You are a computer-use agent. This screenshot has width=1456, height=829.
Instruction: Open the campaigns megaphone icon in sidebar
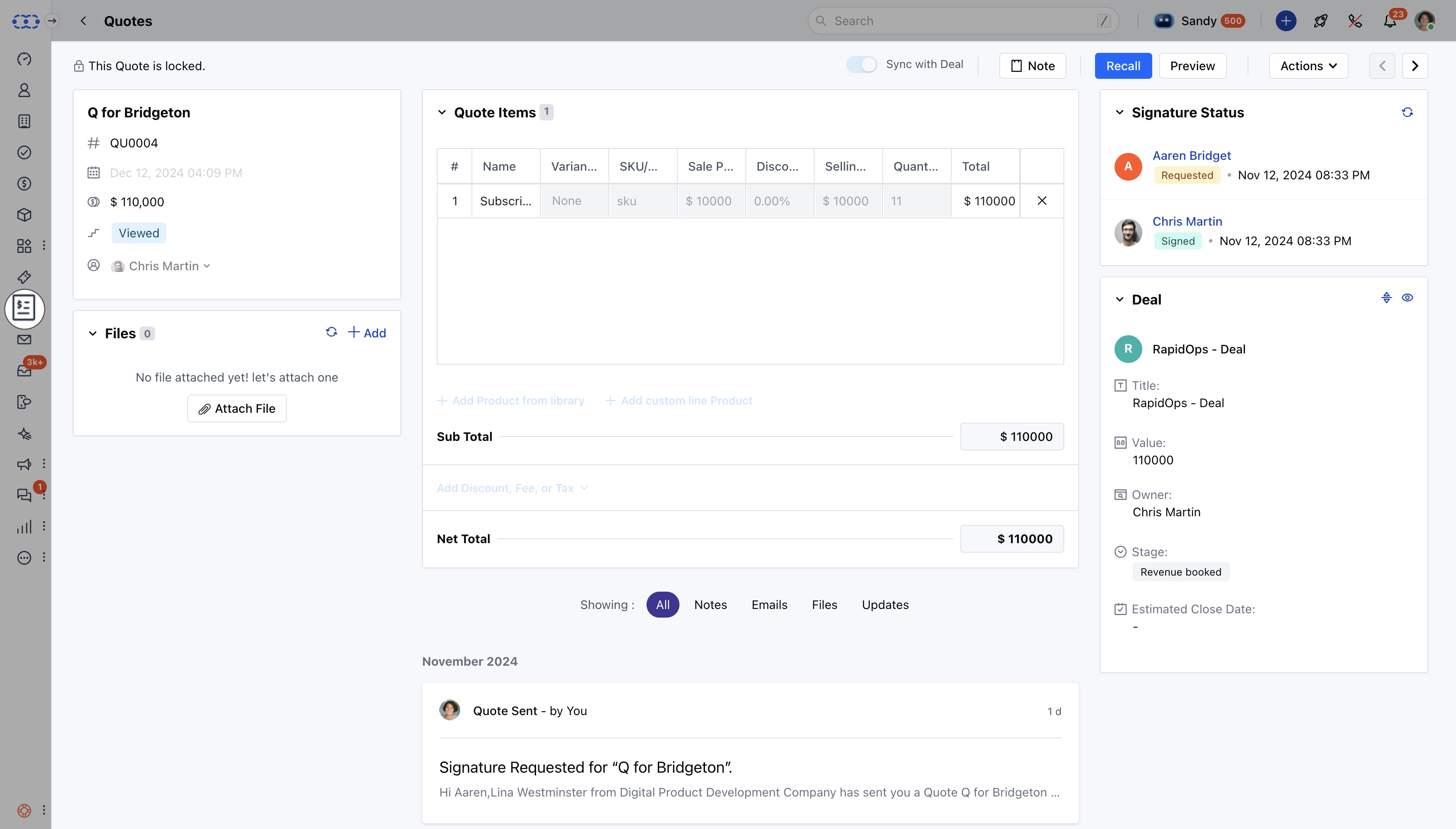click(x=24, y=465)
